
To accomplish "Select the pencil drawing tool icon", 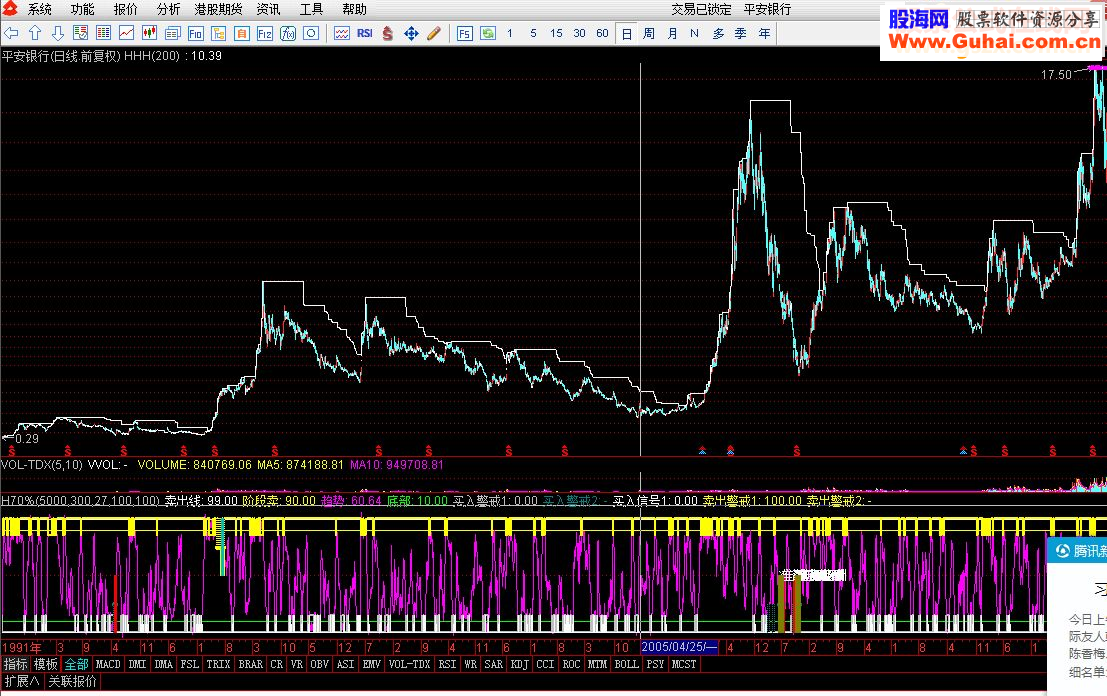I will click(x=434, y=33).
